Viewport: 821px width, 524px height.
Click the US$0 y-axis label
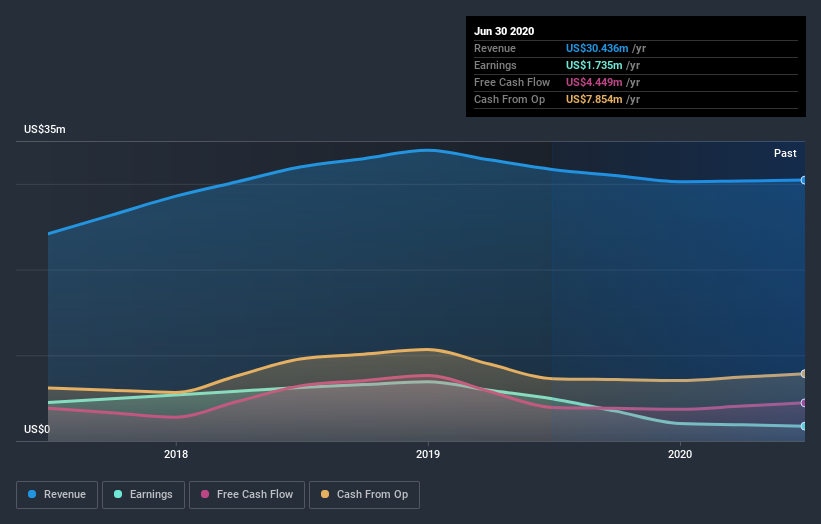tap(37, 429)
